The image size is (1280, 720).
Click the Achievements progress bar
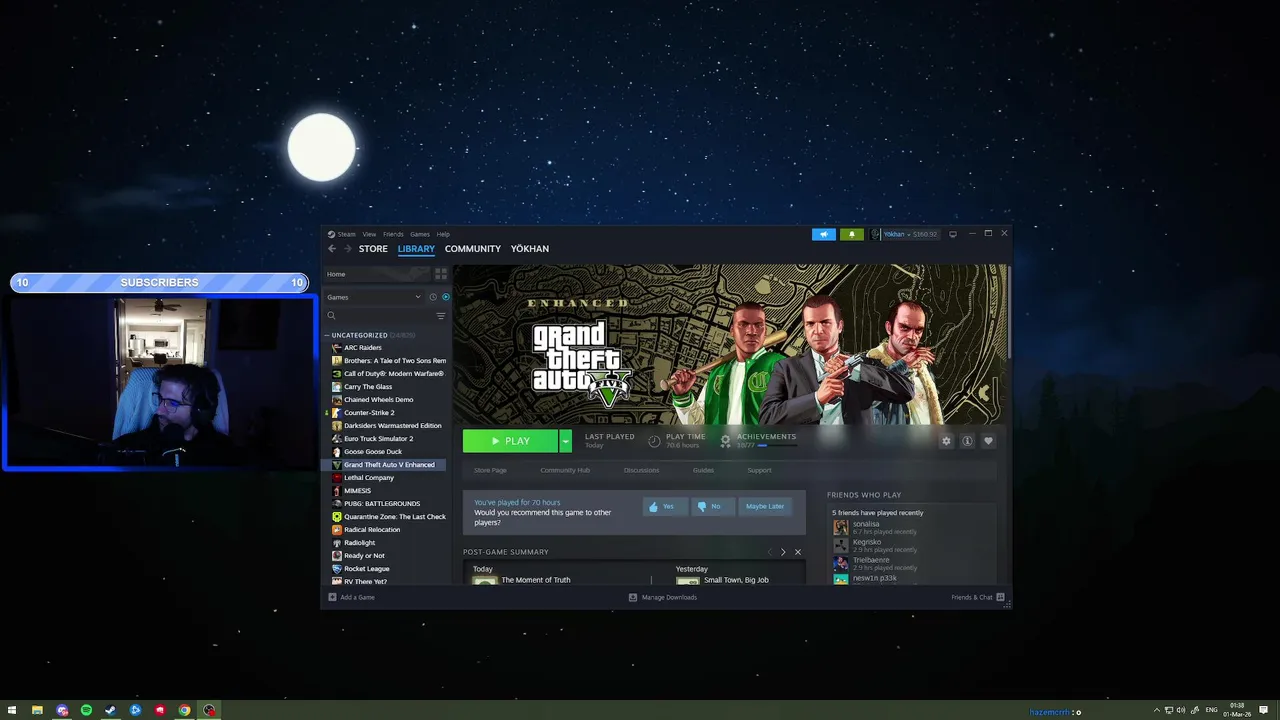tap(777, 445)
